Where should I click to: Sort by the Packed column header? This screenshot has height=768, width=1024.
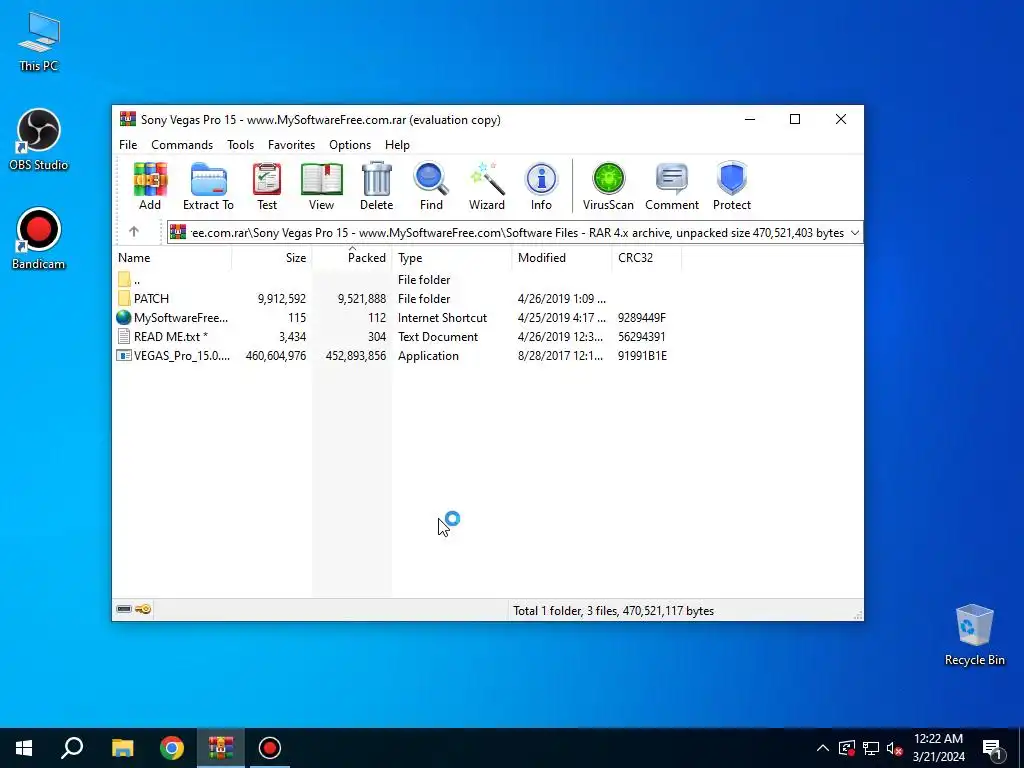pos(352,258)
